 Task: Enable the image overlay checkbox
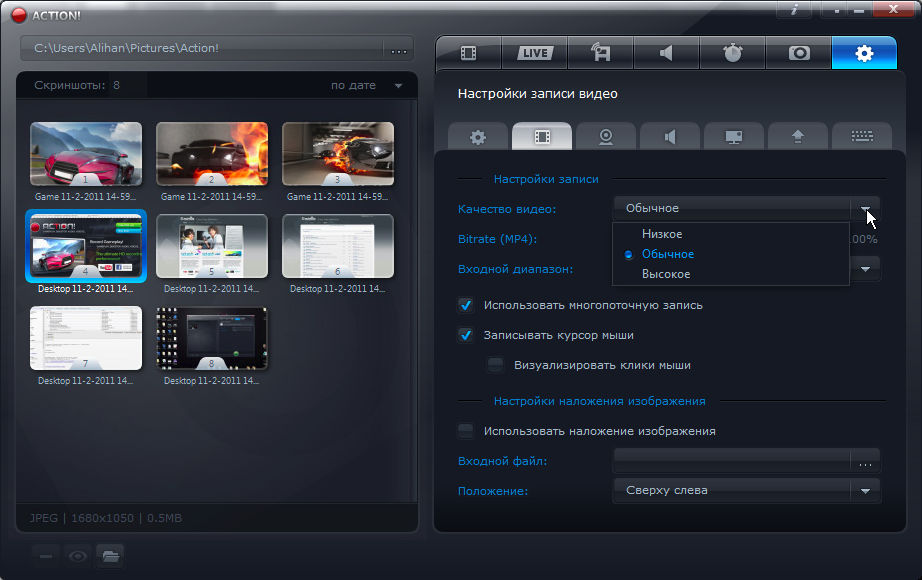pos(466,431)
